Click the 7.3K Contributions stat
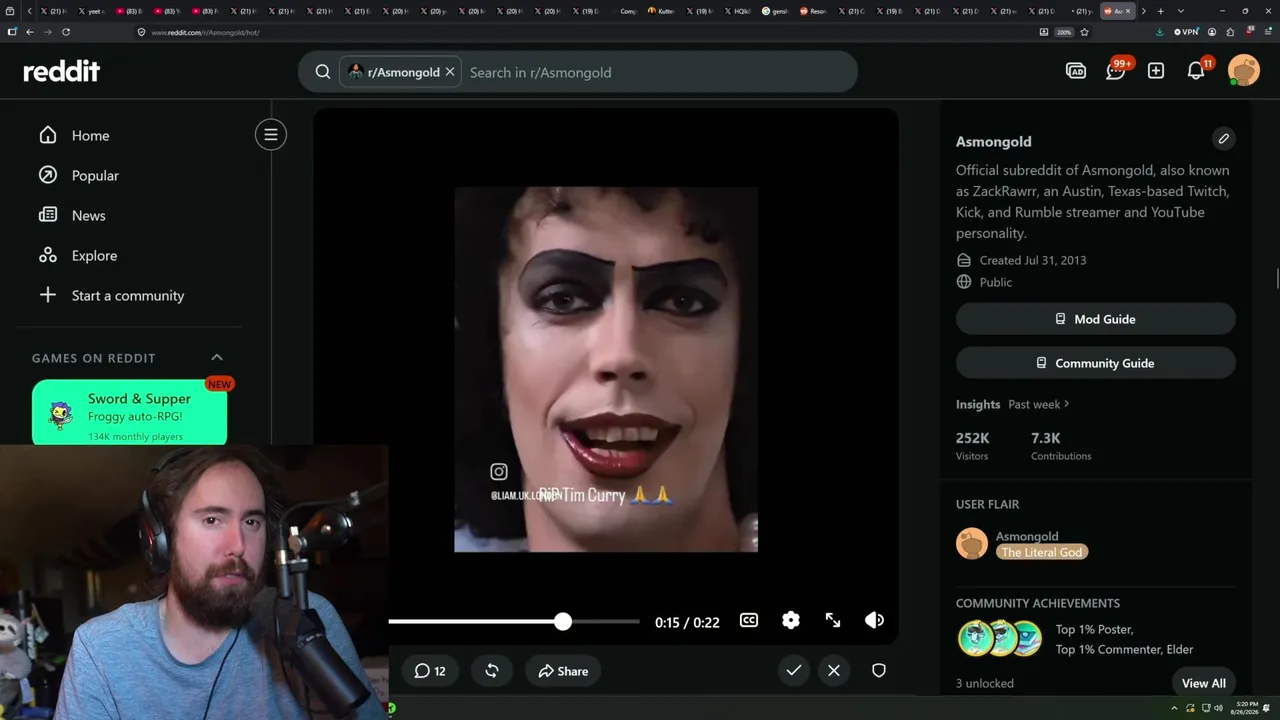This screenshot has height=720, width=1280. [x=1061, y=446]
